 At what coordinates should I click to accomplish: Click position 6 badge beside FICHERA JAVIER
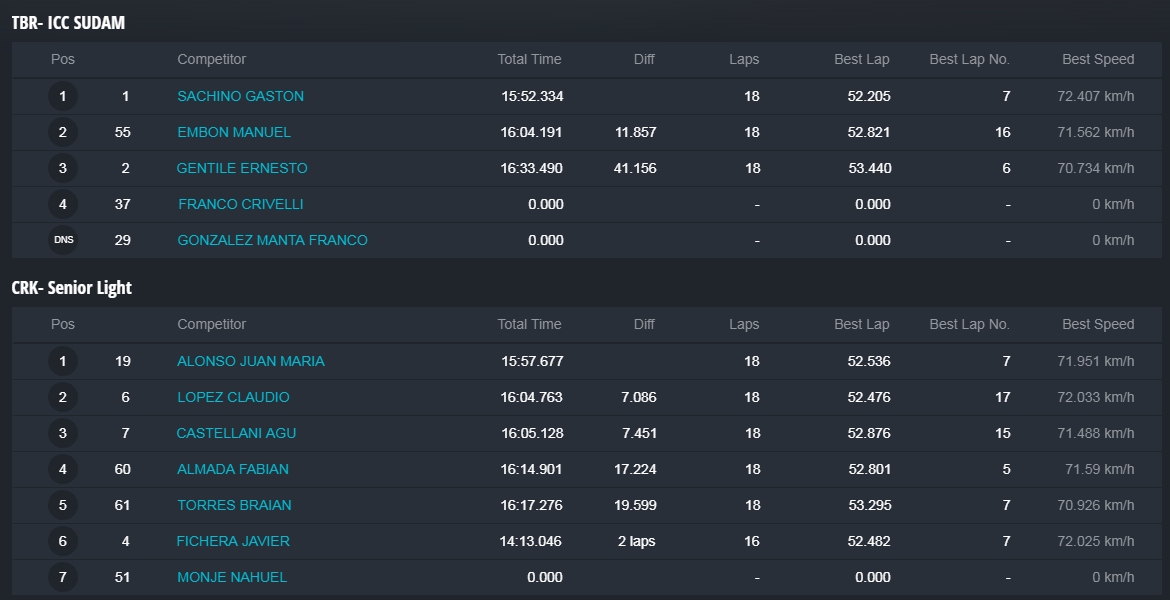[63, 541]
